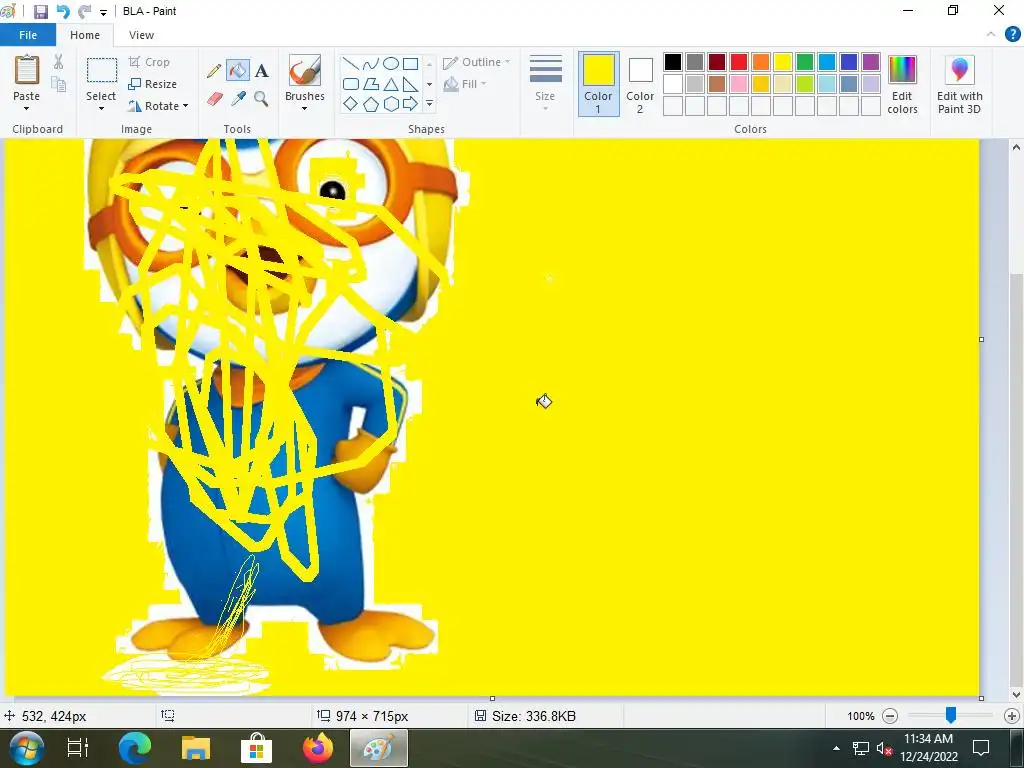Select the Fill with color bucket tool

click(238, 71)
